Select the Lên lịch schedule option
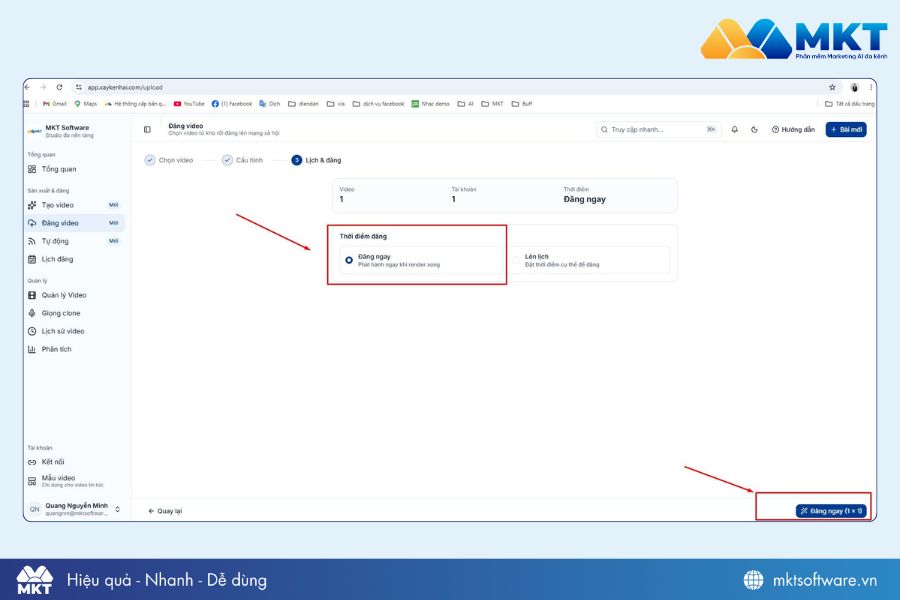The image size is (900, 600). (x=589, y=260)
